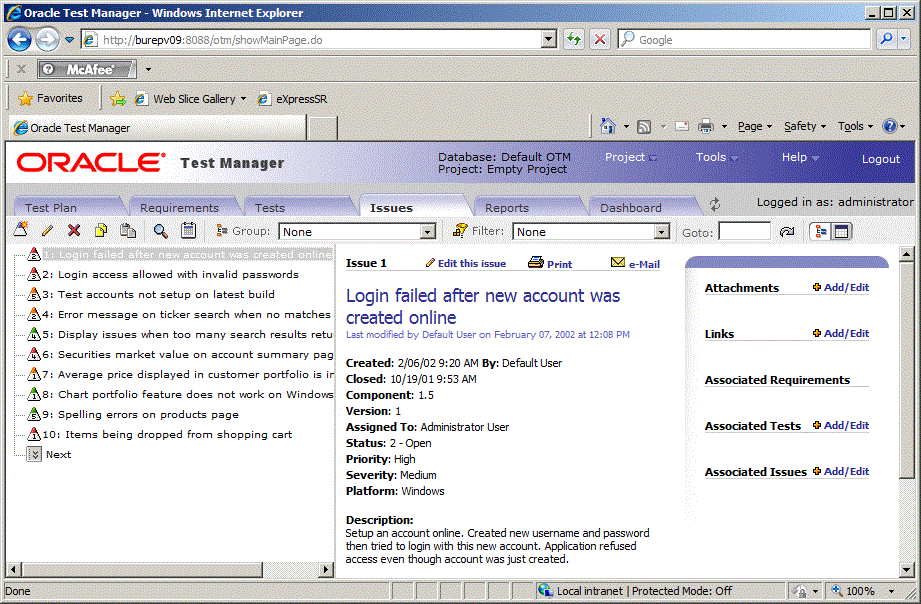Viewport: 921px width, 604px height.
Task: Open the Filter dropdown list
Action: [x=662, y=231]
